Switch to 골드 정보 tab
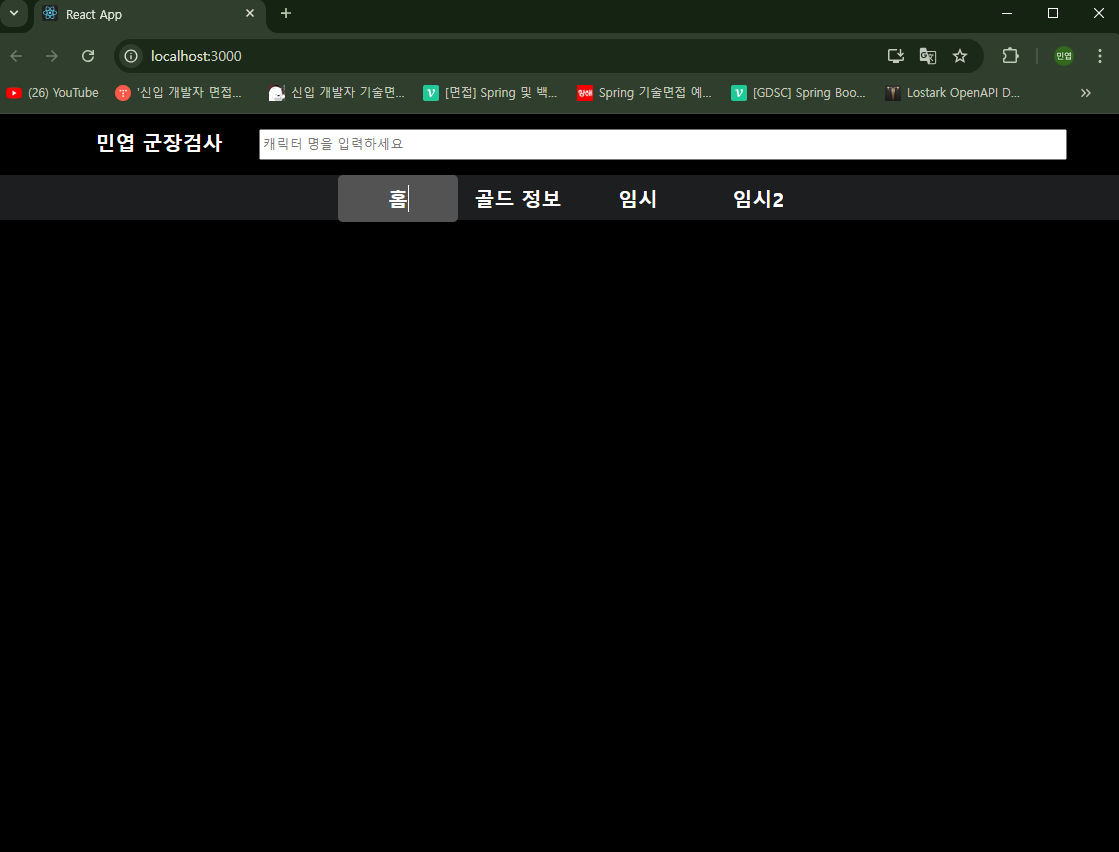The width and height of the screenshot is (1119, 852). [x=517, y=198]
